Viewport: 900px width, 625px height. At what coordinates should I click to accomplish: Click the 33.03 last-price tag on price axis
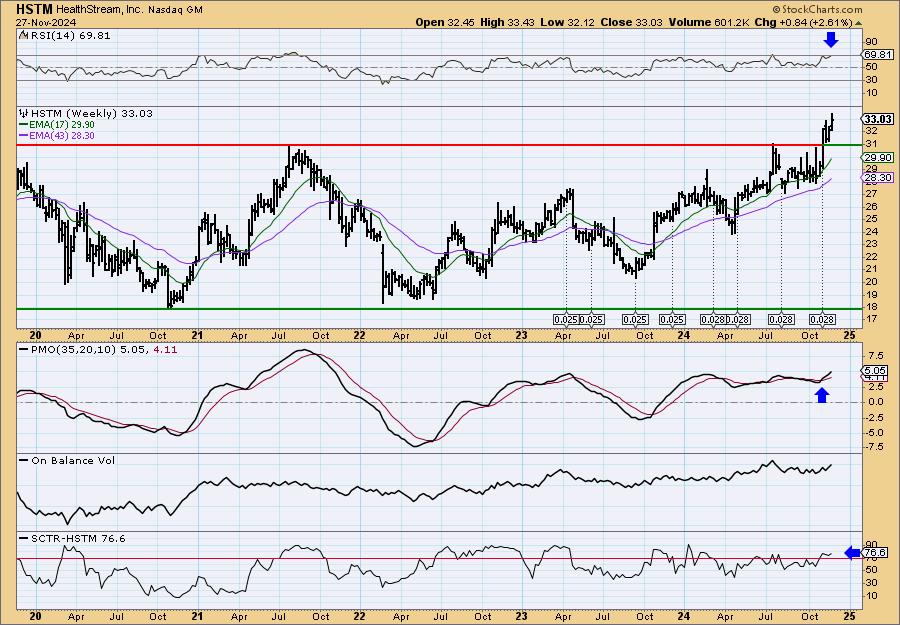click(878, 119)
